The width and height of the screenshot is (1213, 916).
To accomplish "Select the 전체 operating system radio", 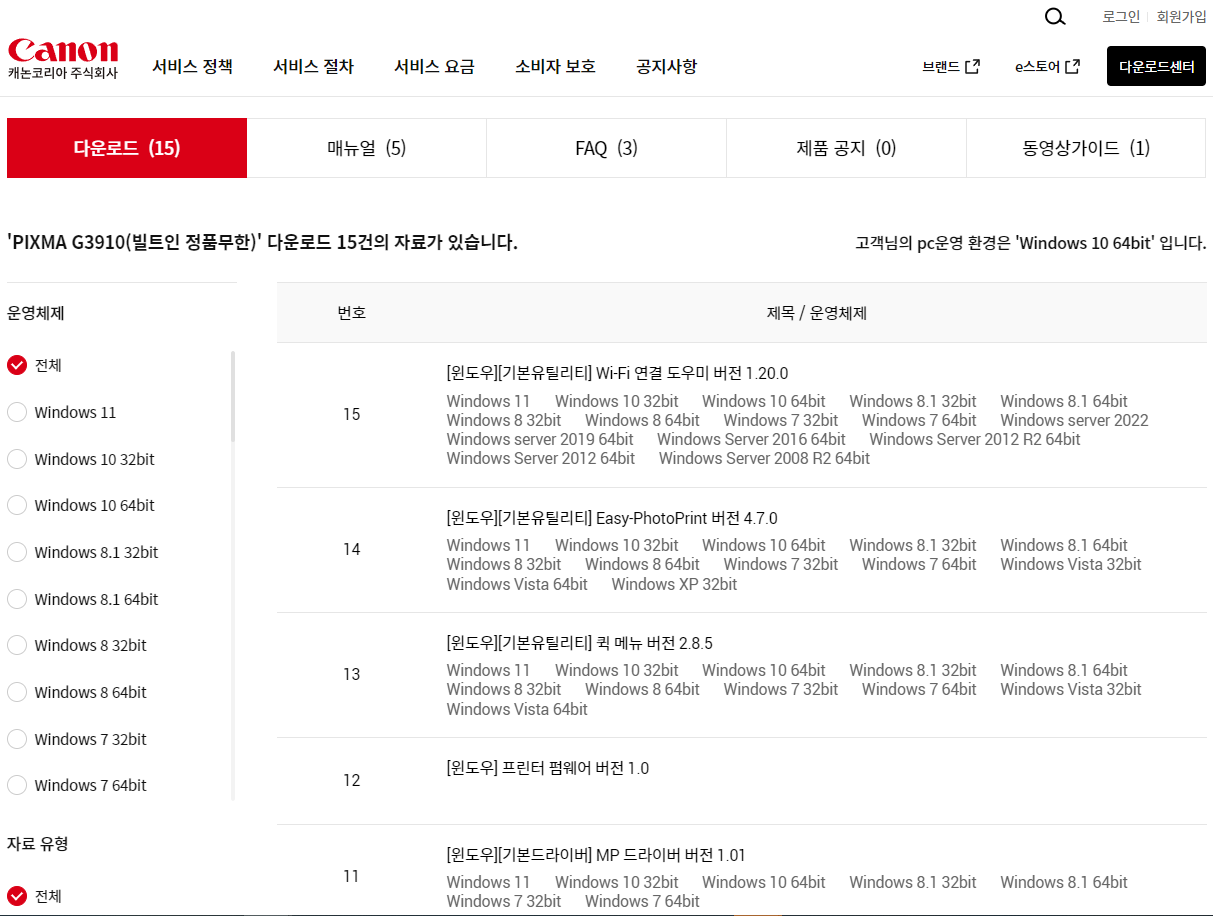I will (x=17, y=365).
